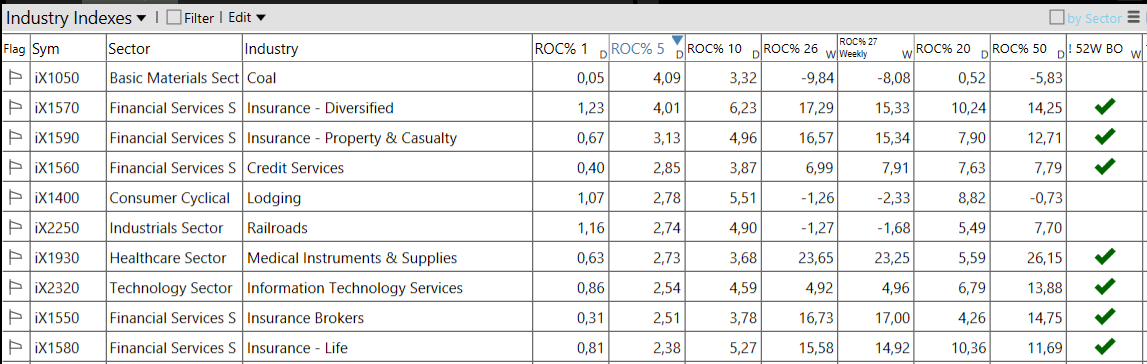Flag the Railroads iX2250 row

tap(15, 228)
